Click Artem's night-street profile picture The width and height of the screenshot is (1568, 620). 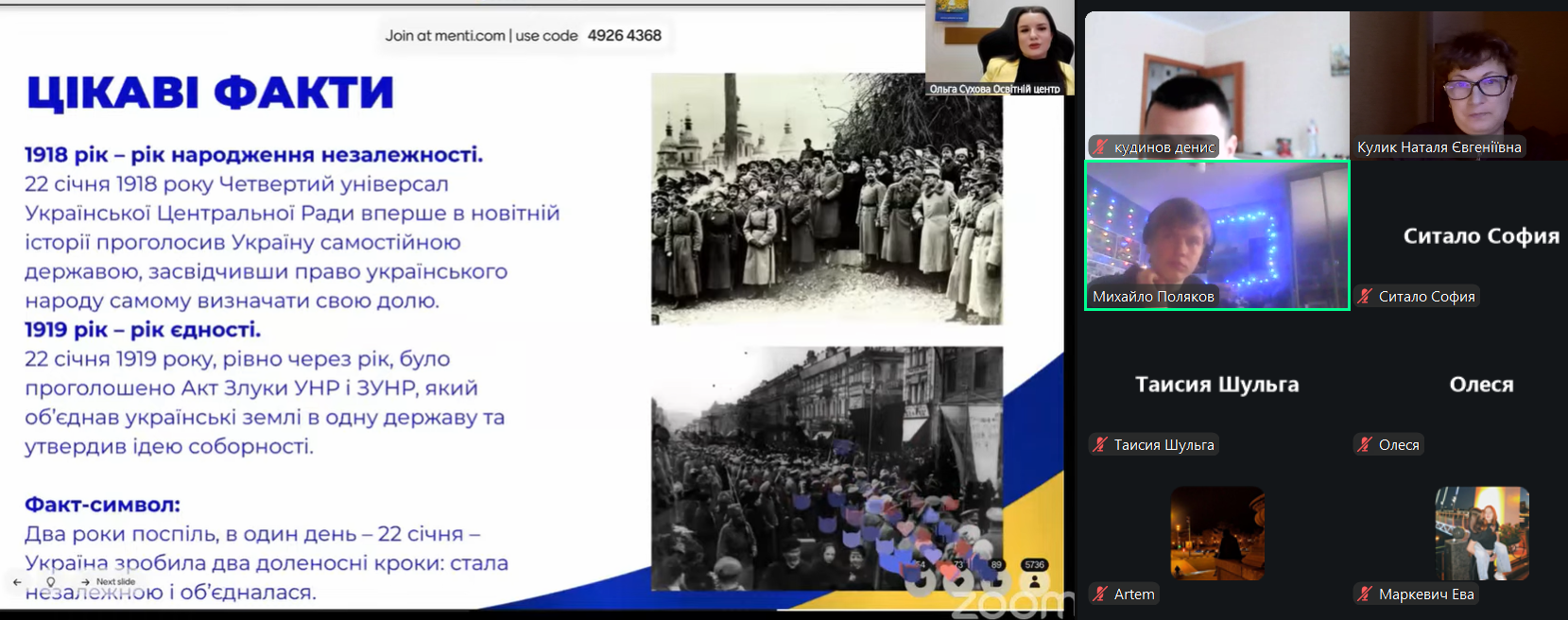pos(1217,533)
